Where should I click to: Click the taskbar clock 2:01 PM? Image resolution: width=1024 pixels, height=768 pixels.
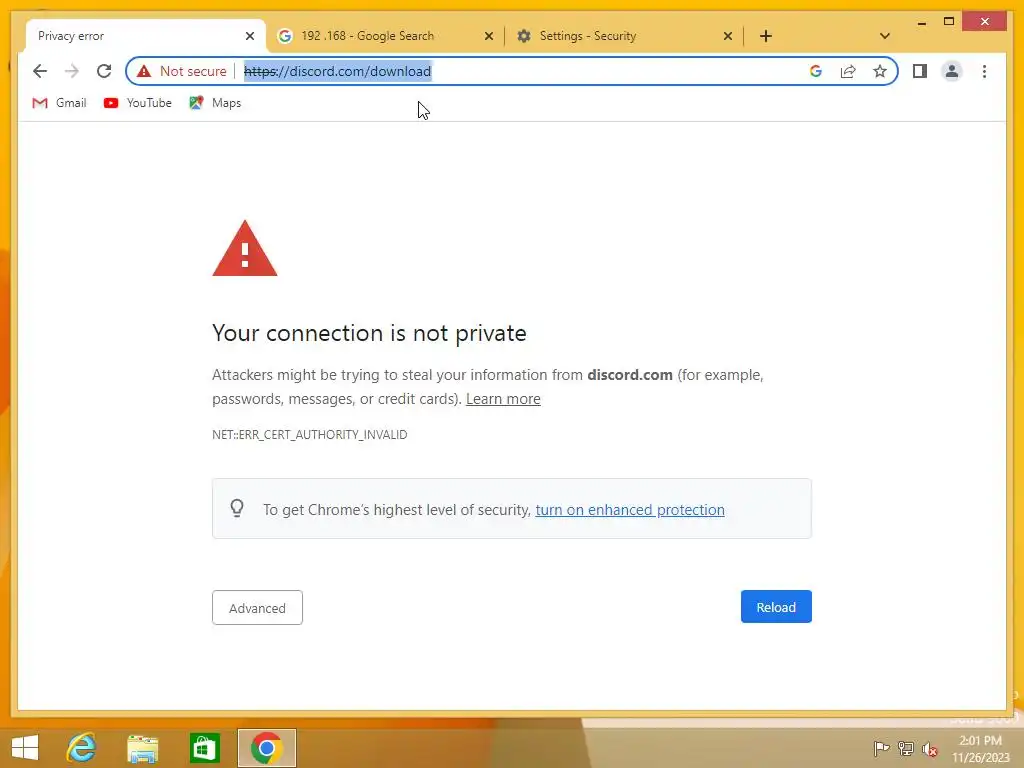980,749
